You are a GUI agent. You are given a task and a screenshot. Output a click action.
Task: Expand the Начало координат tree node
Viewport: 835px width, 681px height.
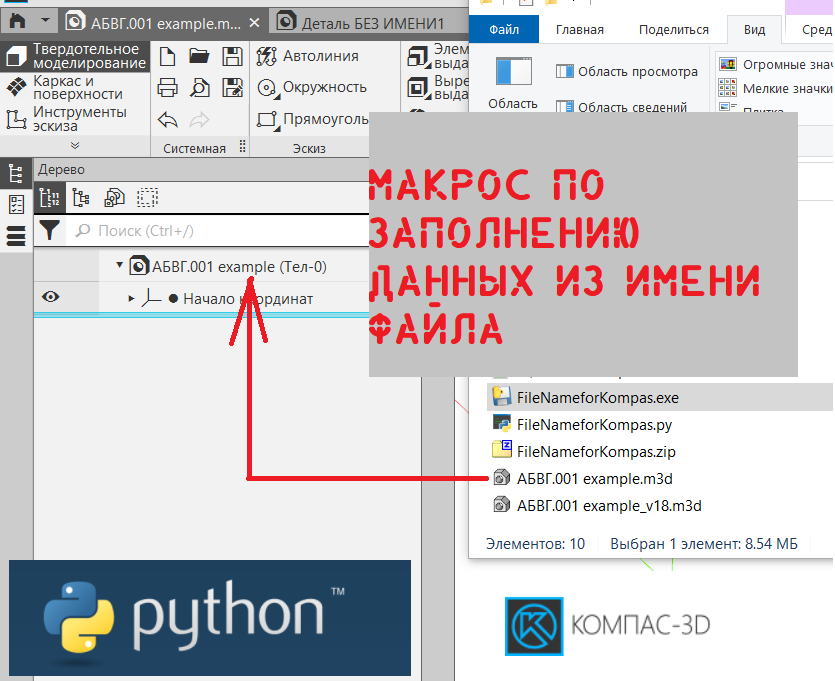pyautogui.click(x=131, y=299)
